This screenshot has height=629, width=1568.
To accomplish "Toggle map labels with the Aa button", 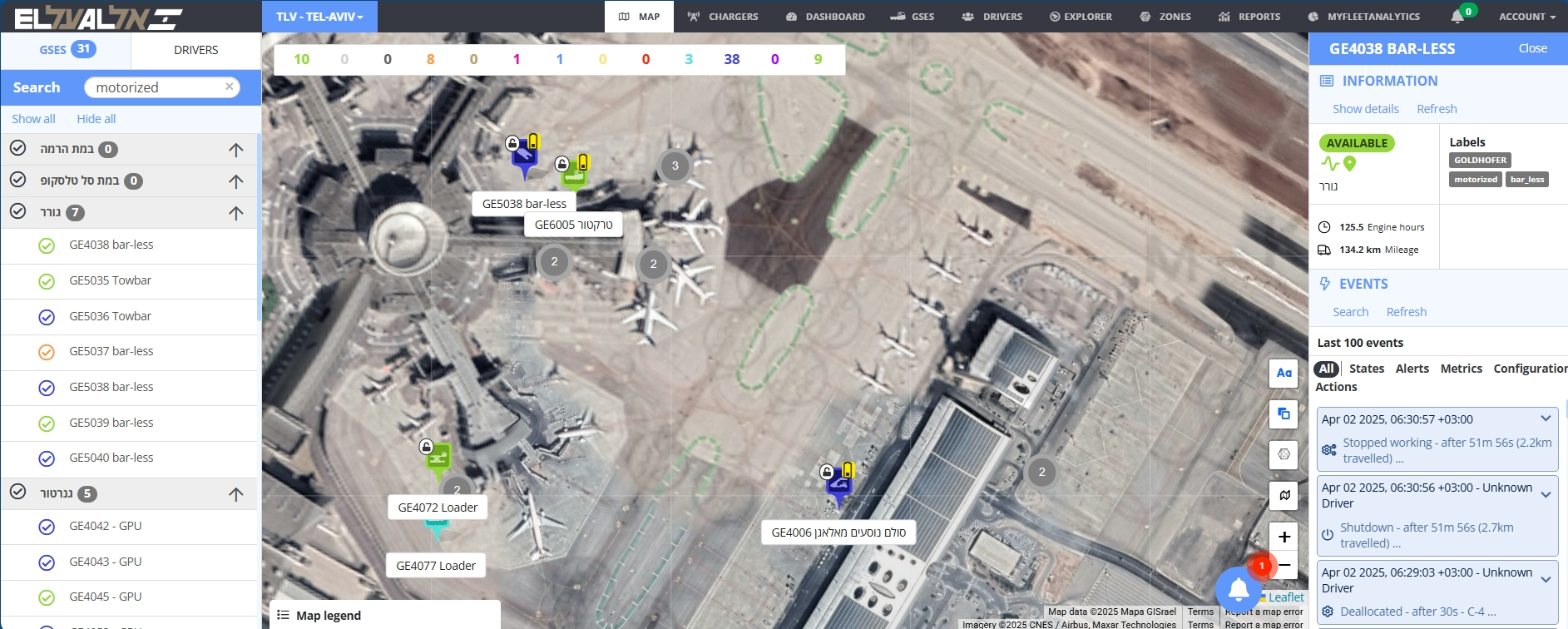I will coord(1284,373).
